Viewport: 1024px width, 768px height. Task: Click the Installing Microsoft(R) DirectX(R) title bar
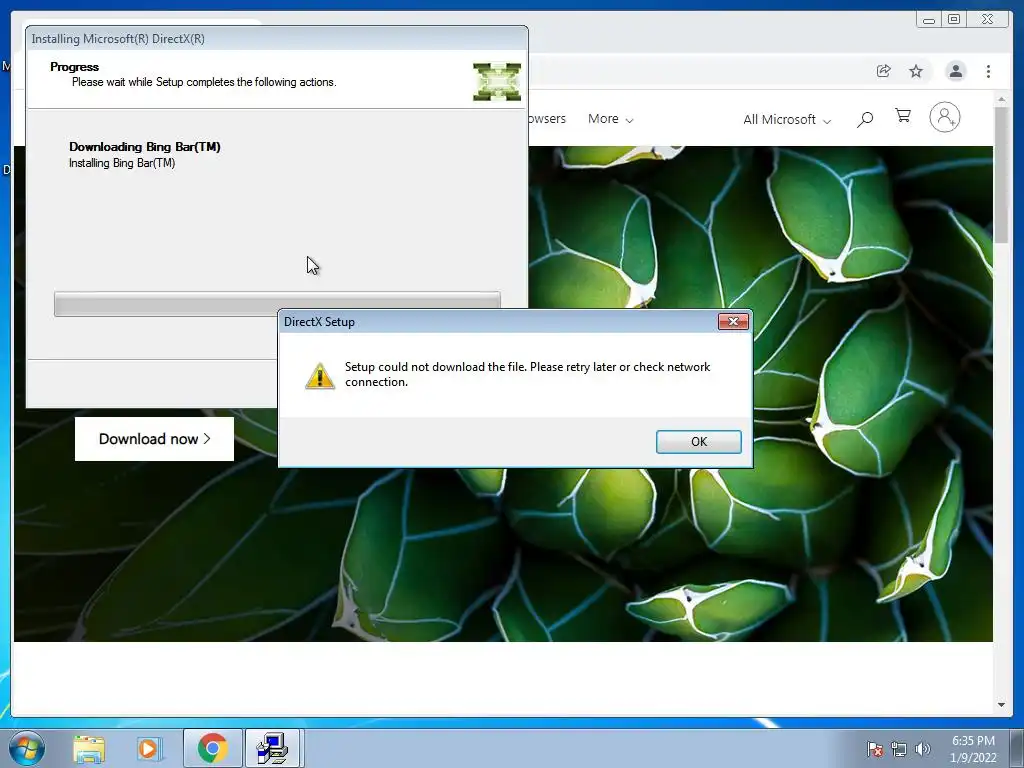click(x=277, y=39)
